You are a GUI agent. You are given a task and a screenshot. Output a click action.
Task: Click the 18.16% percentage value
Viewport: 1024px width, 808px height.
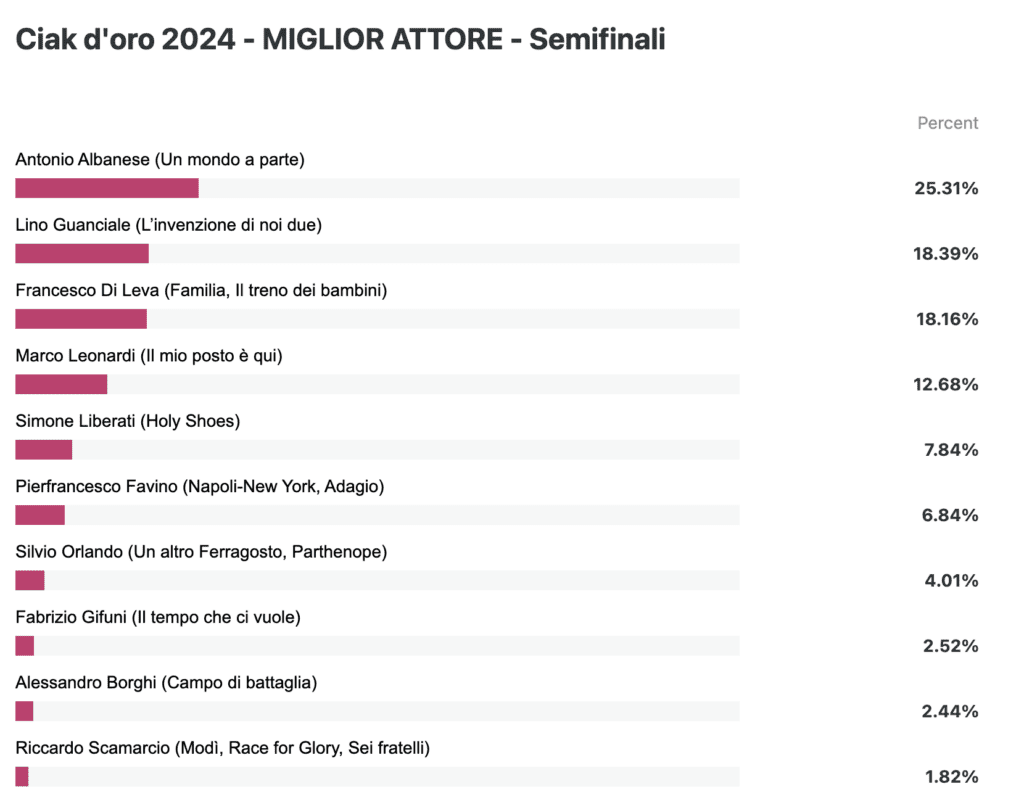click(x=947, y=319)
